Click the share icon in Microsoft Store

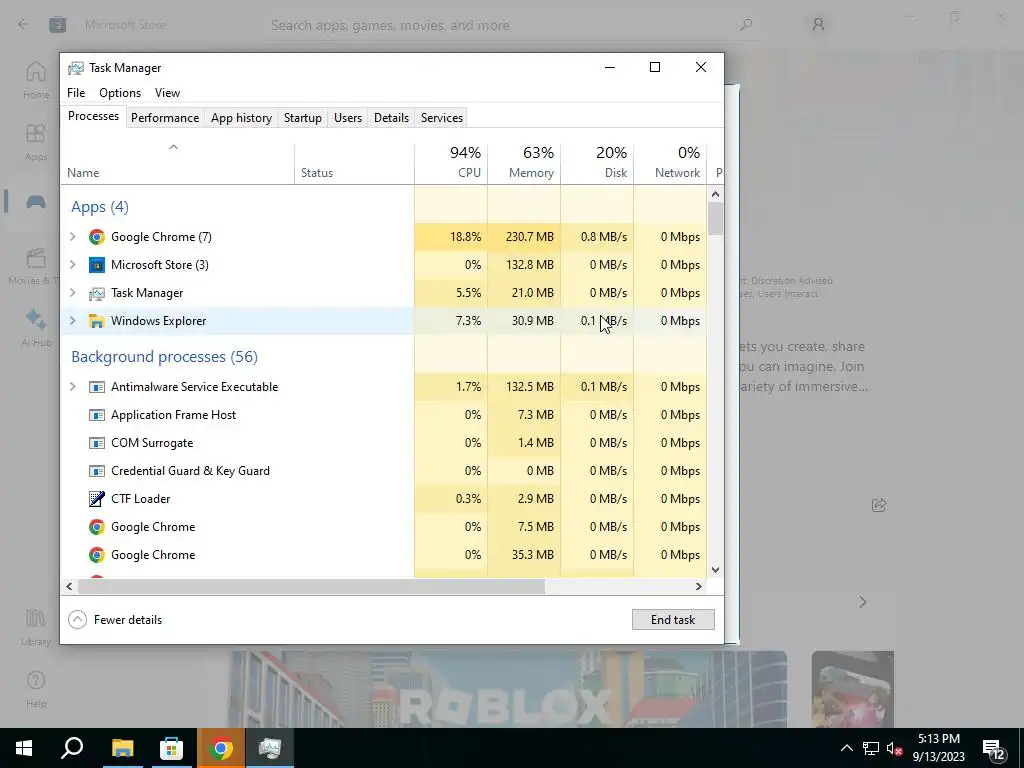tap(879, 505)
